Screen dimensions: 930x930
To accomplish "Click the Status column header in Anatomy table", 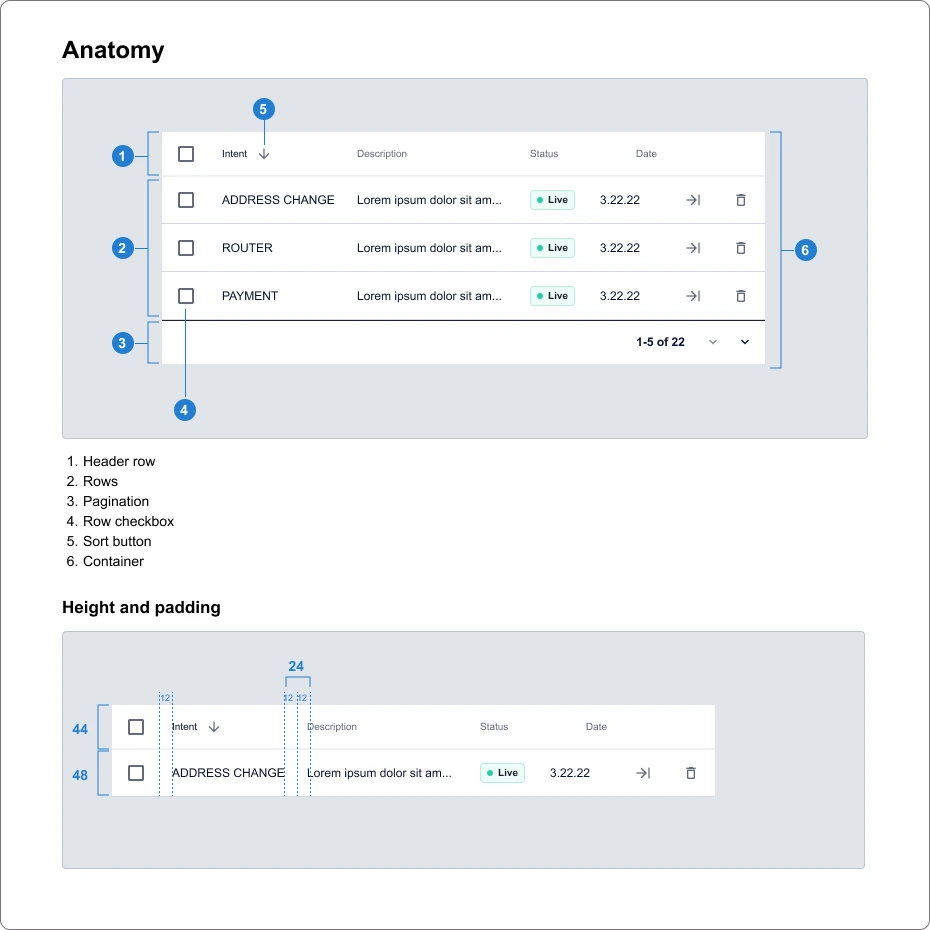I will [544, 154].
